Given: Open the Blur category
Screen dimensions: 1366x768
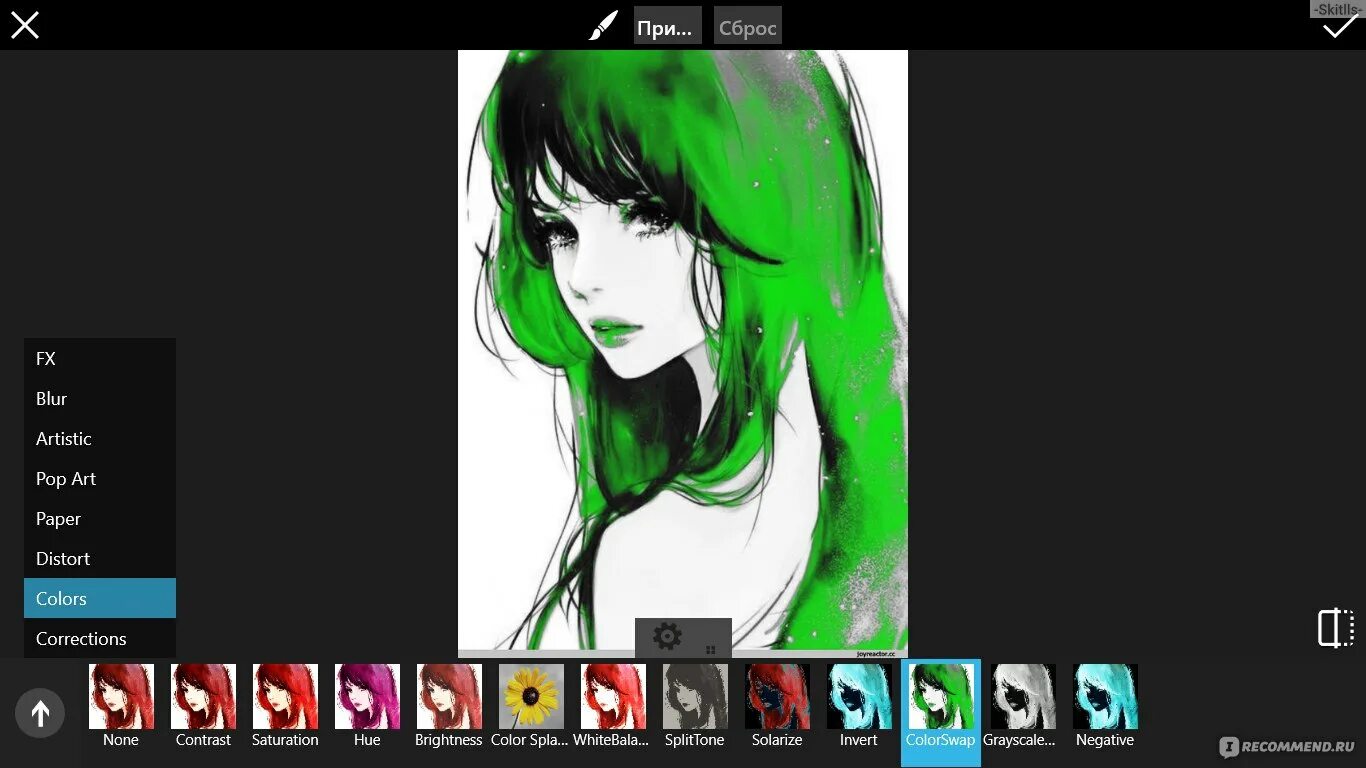Looking at the screenshot, I should [100, 398].
